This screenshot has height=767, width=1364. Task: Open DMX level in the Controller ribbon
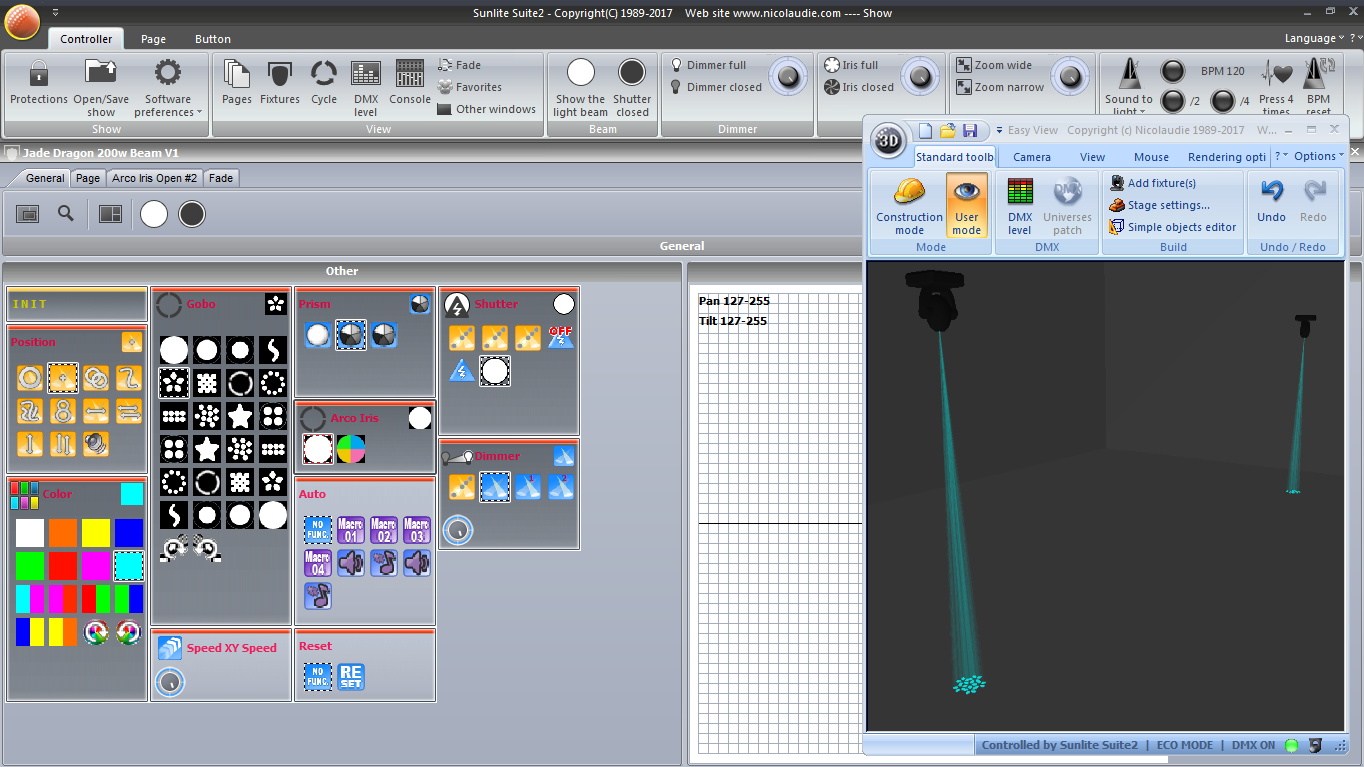pyautogui.click(x=366, y=74)
